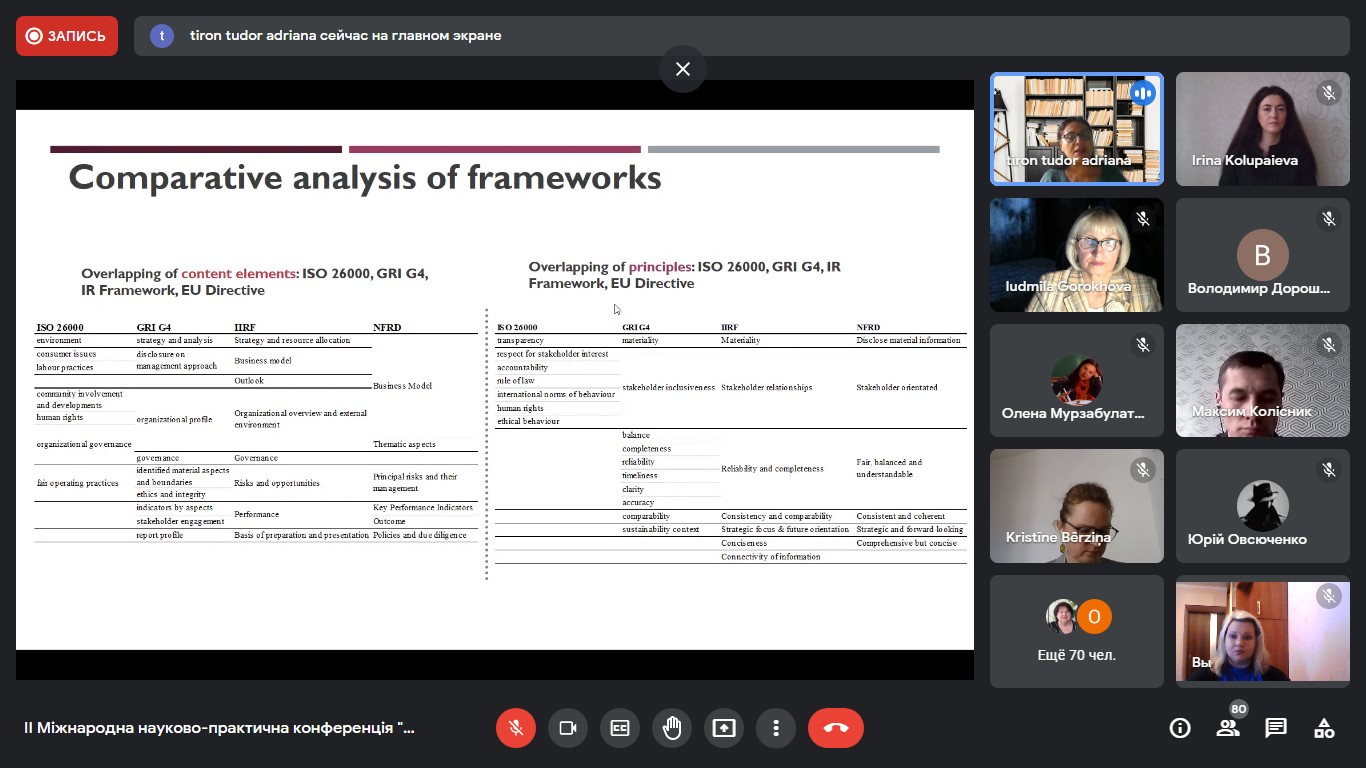Open meeting details info icon
This screenshot has width=1366, height=768.
[1180, 728]
